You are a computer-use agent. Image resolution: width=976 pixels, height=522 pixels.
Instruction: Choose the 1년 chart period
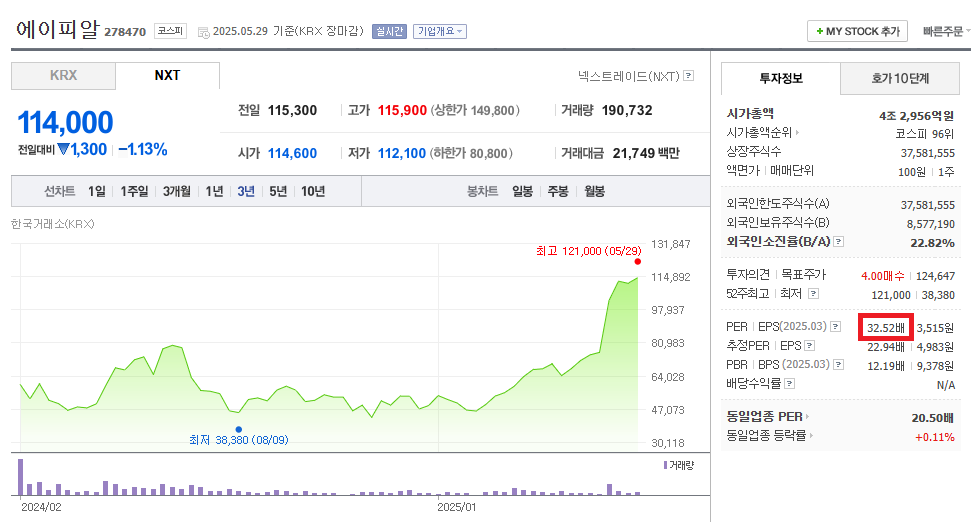click(214, 192)
